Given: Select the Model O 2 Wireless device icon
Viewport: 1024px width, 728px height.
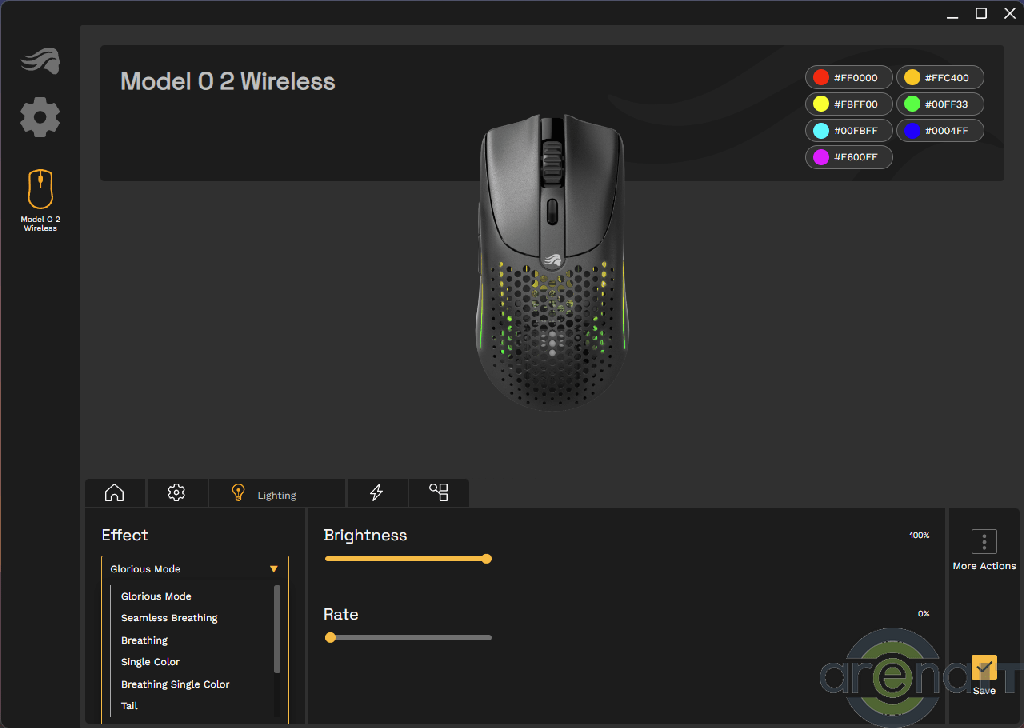Looking at the screenshot, I should pos(41,190).
